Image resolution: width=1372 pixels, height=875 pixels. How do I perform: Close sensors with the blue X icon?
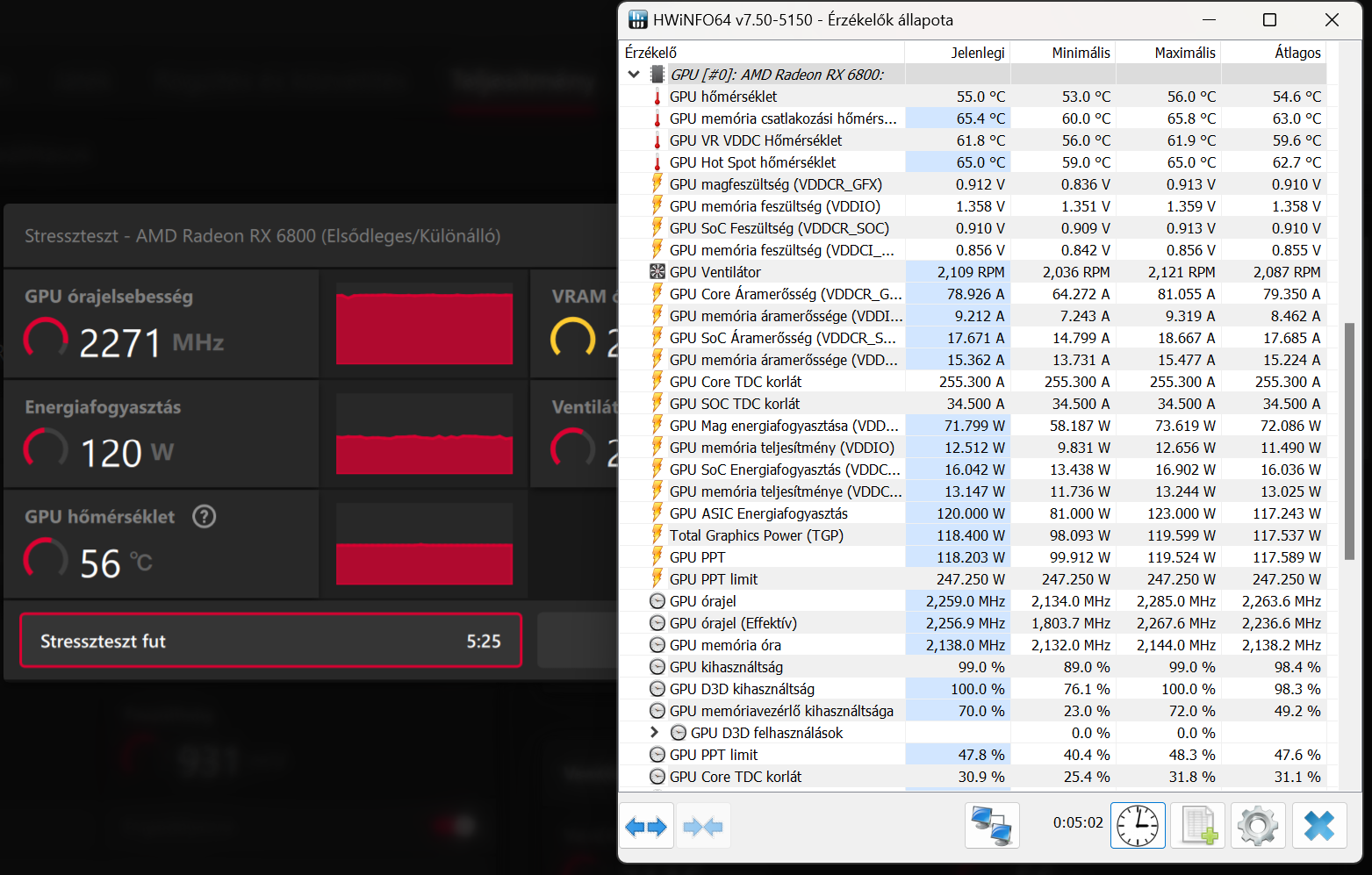coord(1319,826)
